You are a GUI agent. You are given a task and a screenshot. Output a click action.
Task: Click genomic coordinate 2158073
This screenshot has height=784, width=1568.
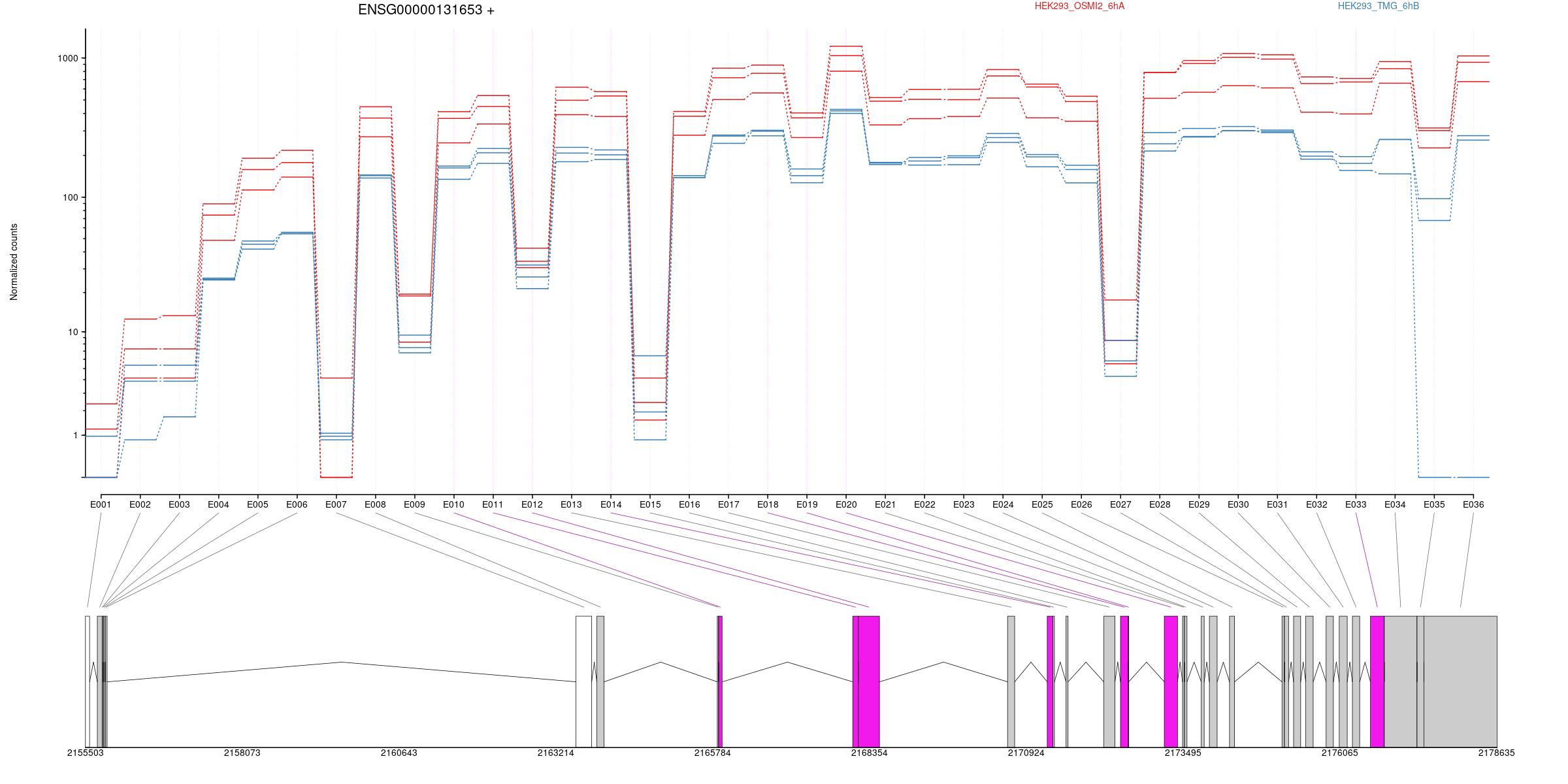pos(242,753)
